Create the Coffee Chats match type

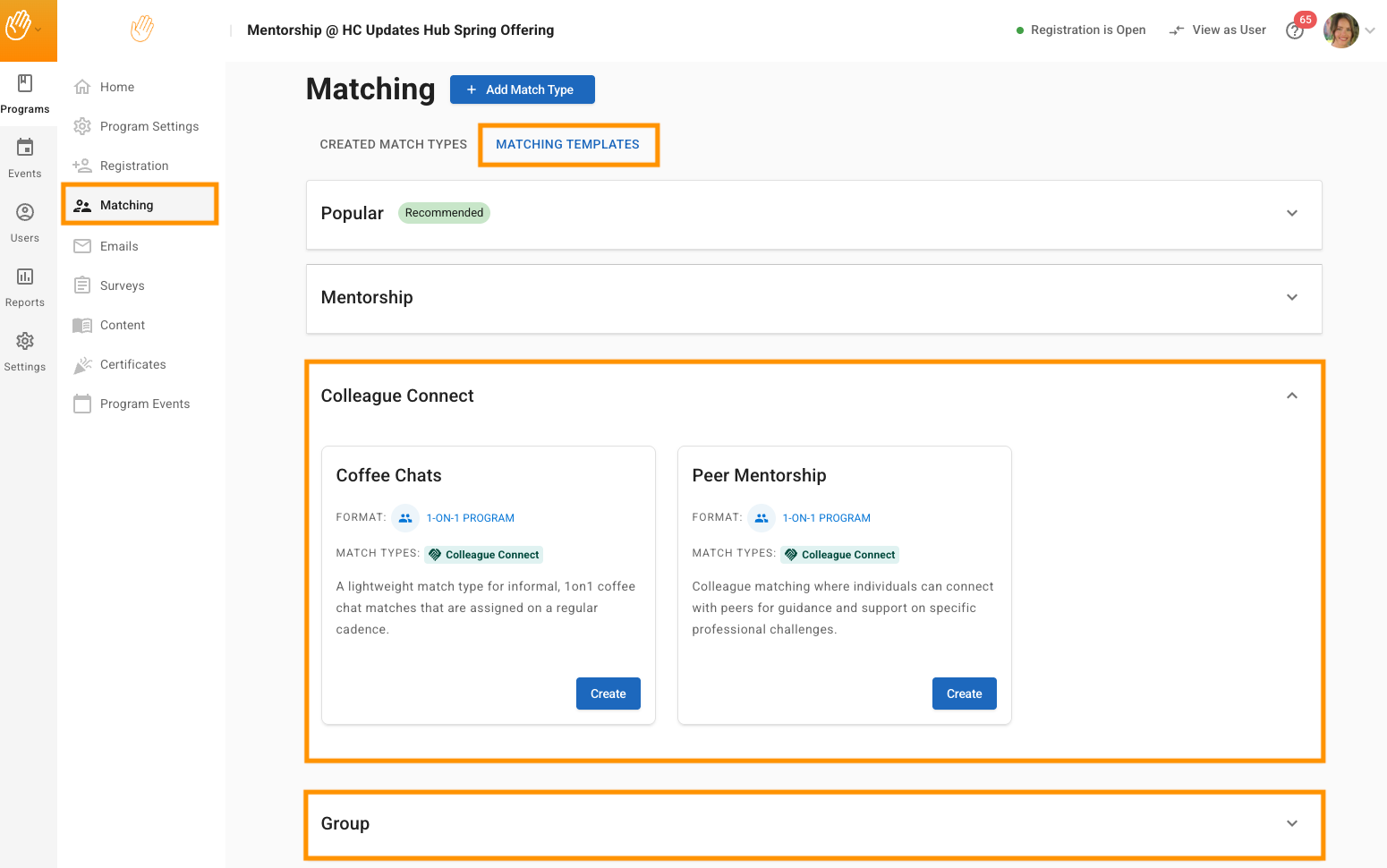click(x=608, y=694)
